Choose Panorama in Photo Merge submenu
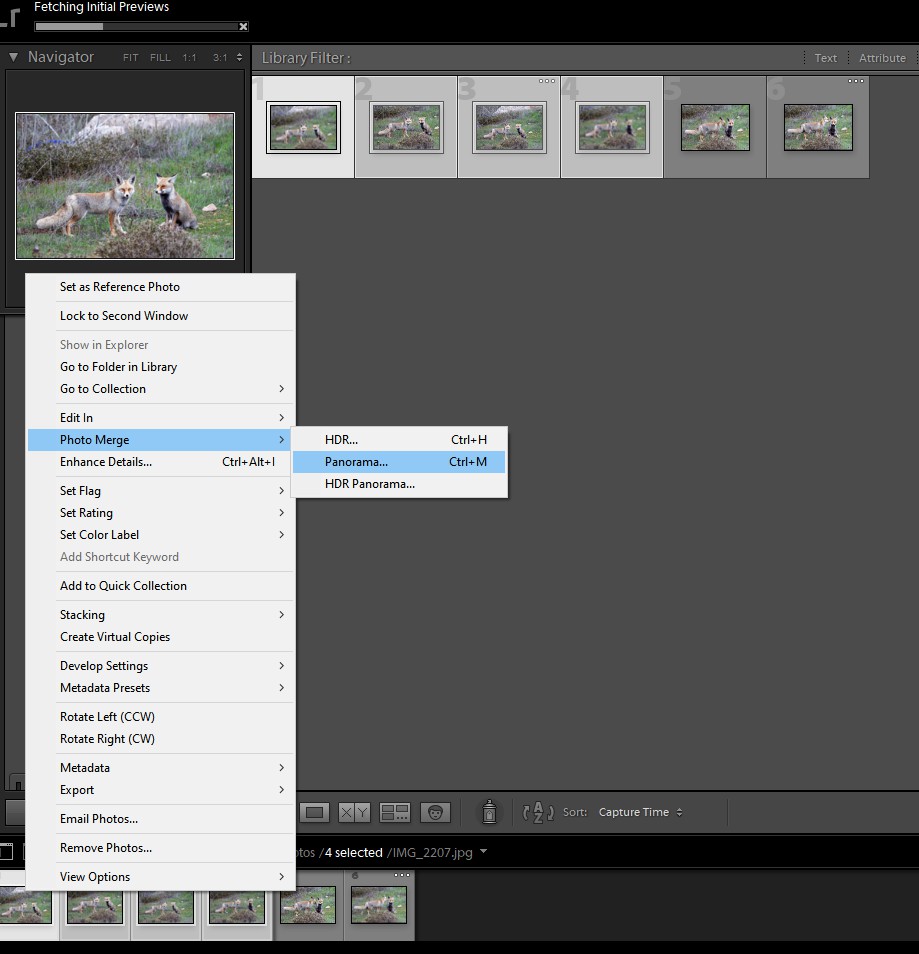Screen dimensions: 919x954 click(x=399, y=462)
